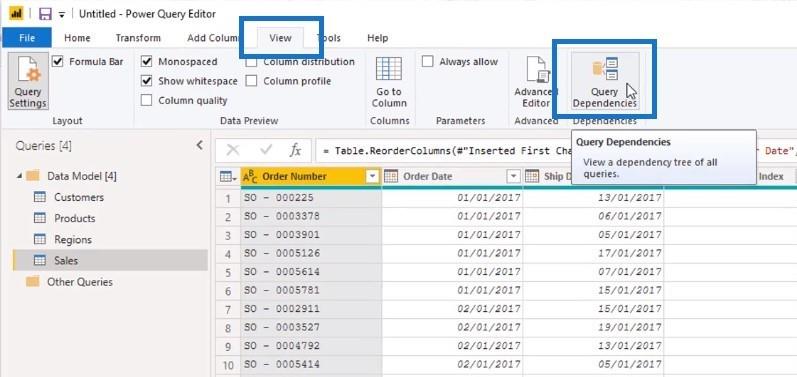Check the Always allow box

[x=427, y=61]
